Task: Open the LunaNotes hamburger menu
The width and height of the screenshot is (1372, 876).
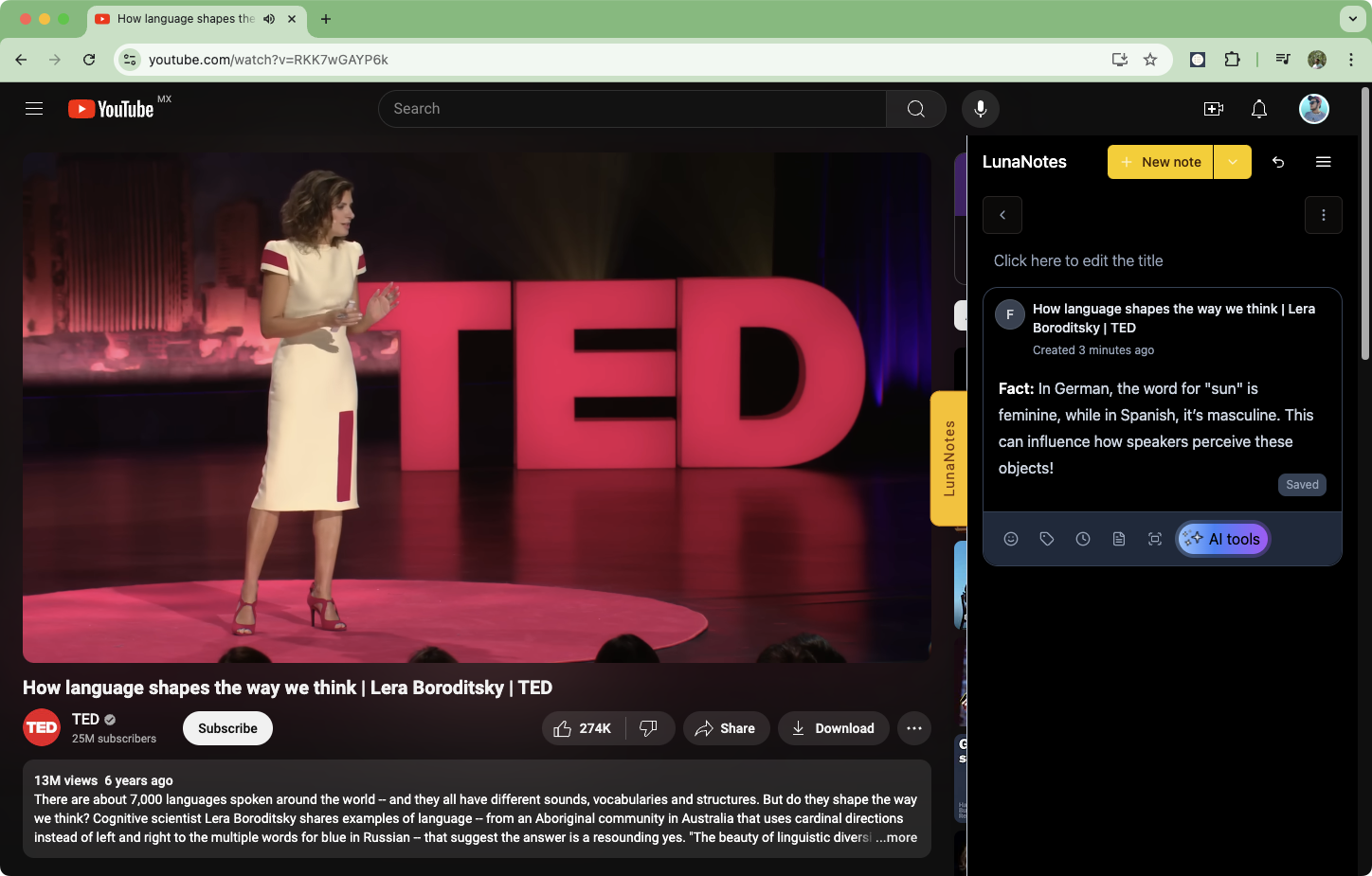Action: [1324, 162]
